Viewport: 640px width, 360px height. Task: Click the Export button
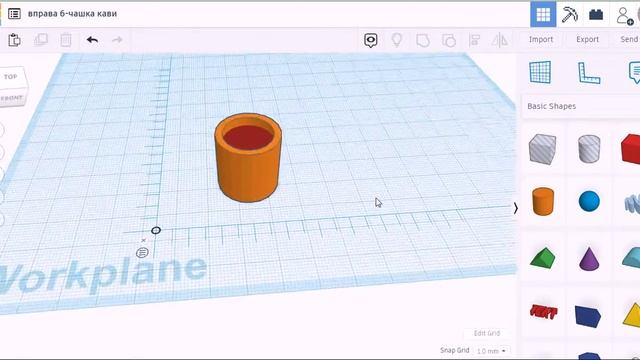click(587, 39)
